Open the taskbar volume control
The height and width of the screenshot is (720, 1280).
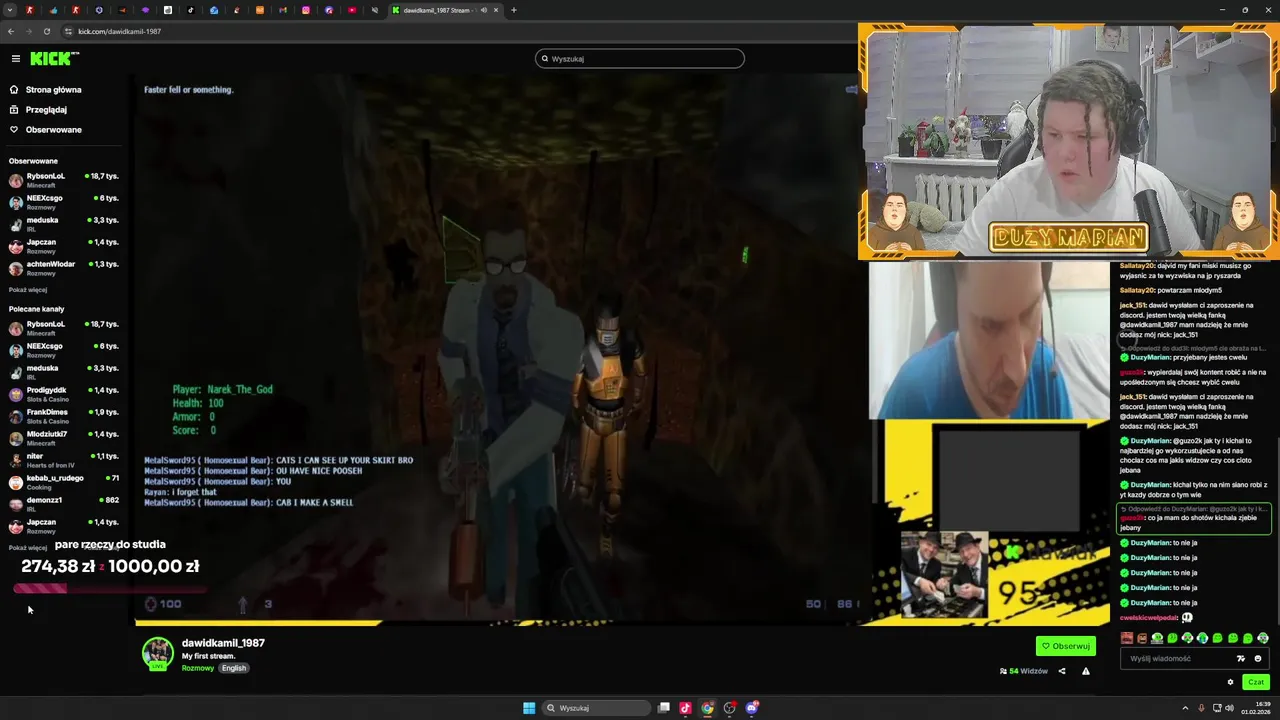point(1229,708)
